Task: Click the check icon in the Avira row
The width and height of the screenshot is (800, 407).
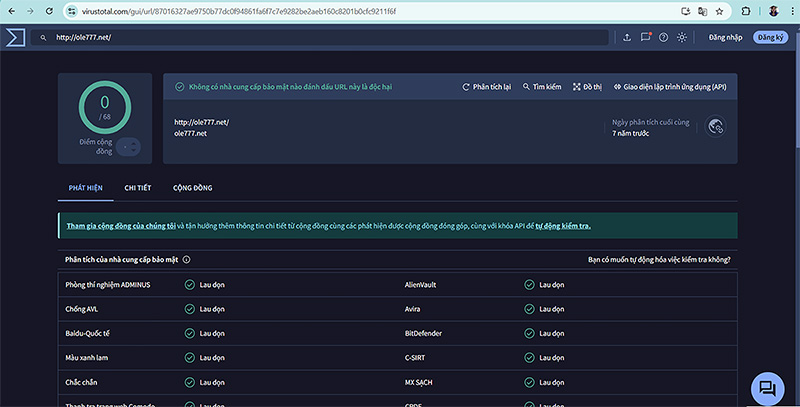Action: (529, 309)
